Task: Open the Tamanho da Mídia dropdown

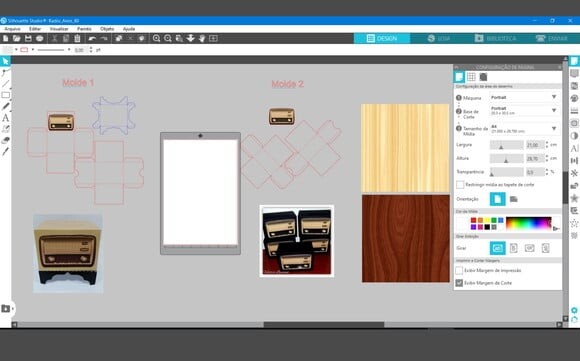Action: (524, 129)
